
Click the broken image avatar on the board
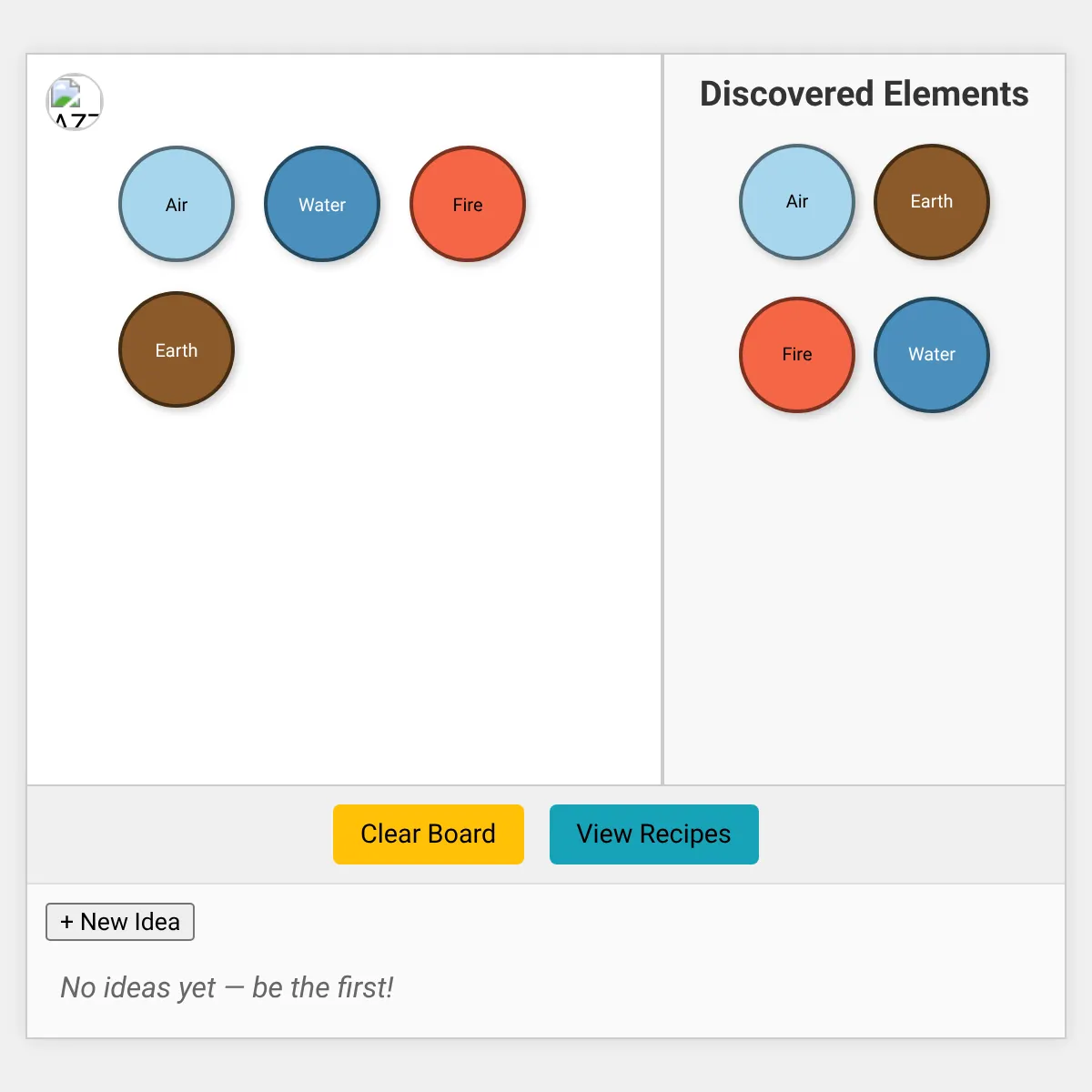(x=75, y=102)
